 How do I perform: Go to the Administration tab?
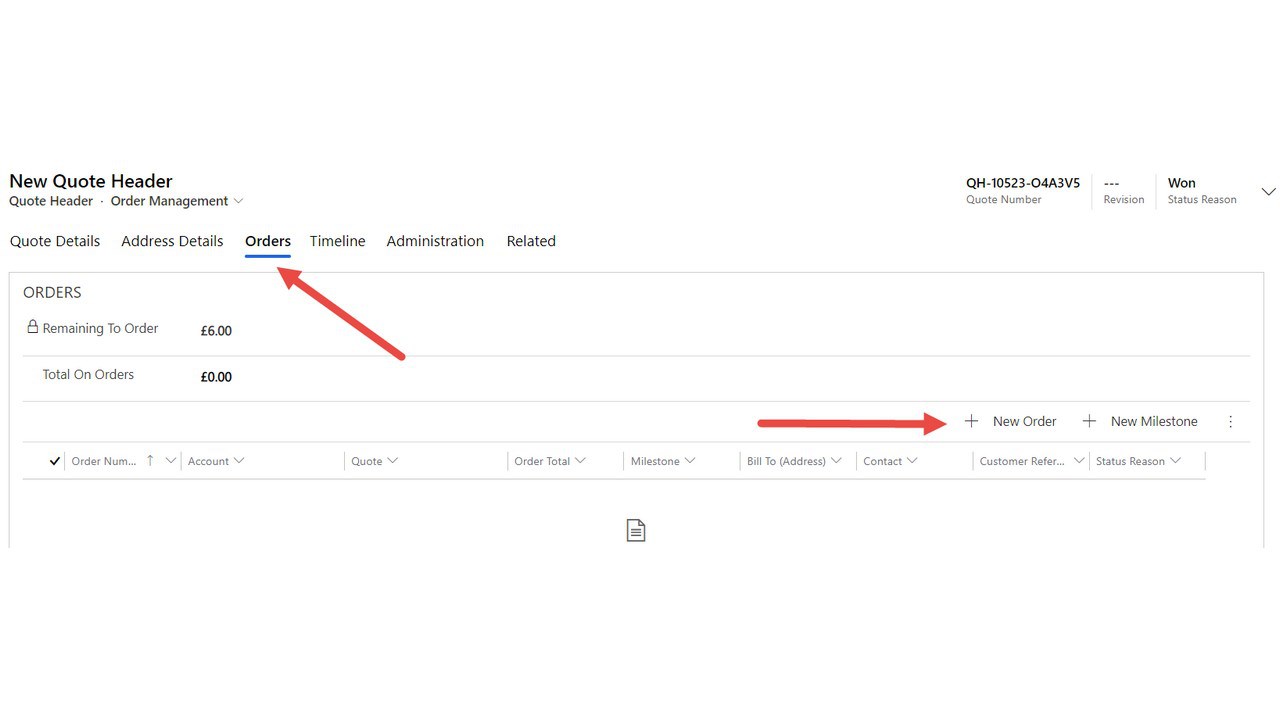click(435, 241)
